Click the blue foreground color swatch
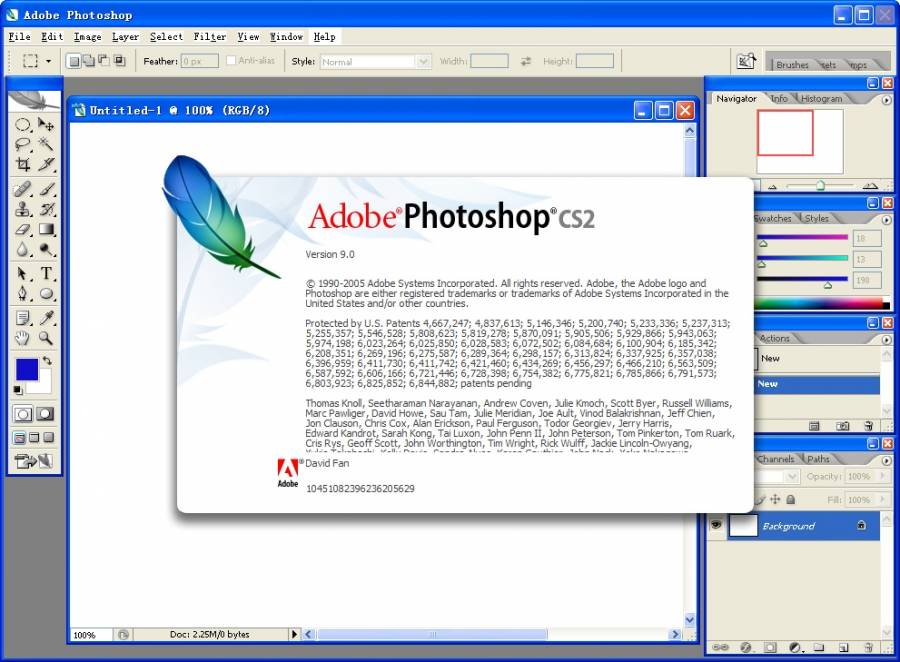900x662 pixels. 27,369
